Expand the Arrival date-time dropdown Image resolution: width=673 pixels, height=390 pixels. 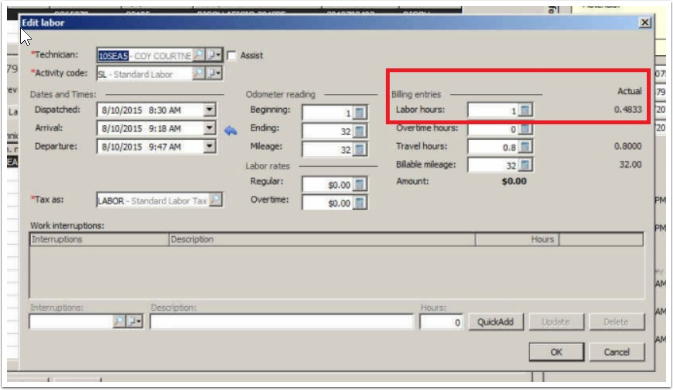pos(209,128)
